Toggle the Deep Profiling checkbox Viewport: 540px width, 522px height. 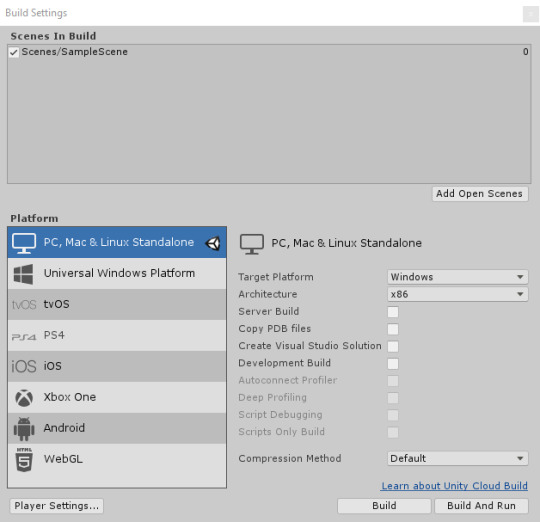click(393, 398)
